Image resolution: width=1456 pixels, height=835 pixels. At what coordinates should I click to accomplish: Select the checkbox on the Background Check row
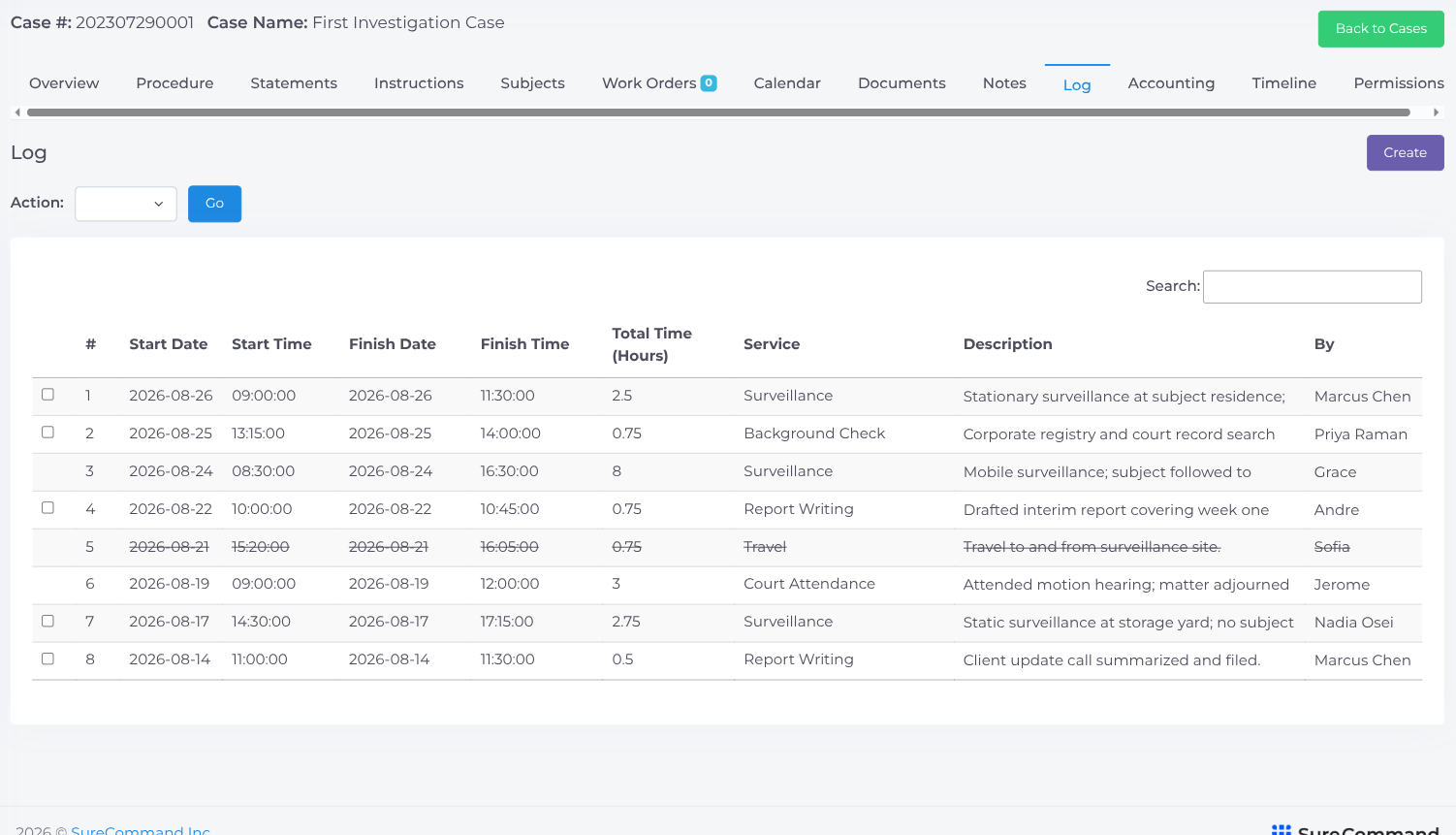click(47, 433)
